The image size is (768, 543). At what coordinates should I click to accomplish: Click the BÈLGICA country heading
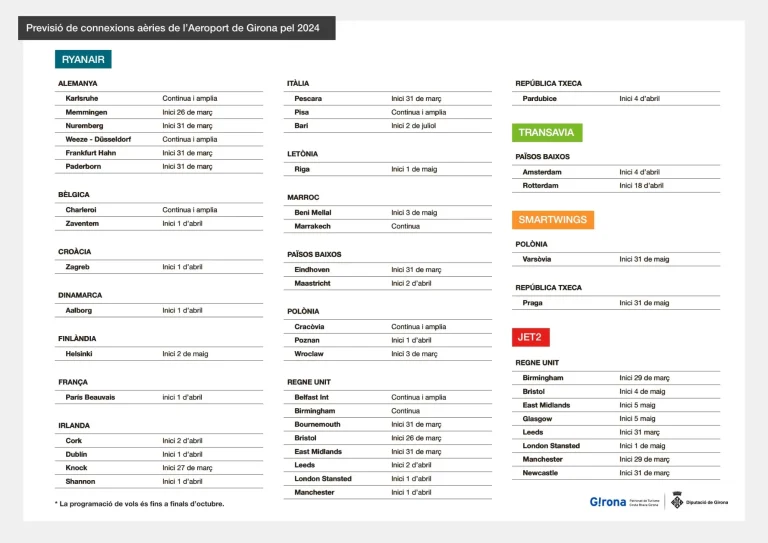click(x=73, y=194)
